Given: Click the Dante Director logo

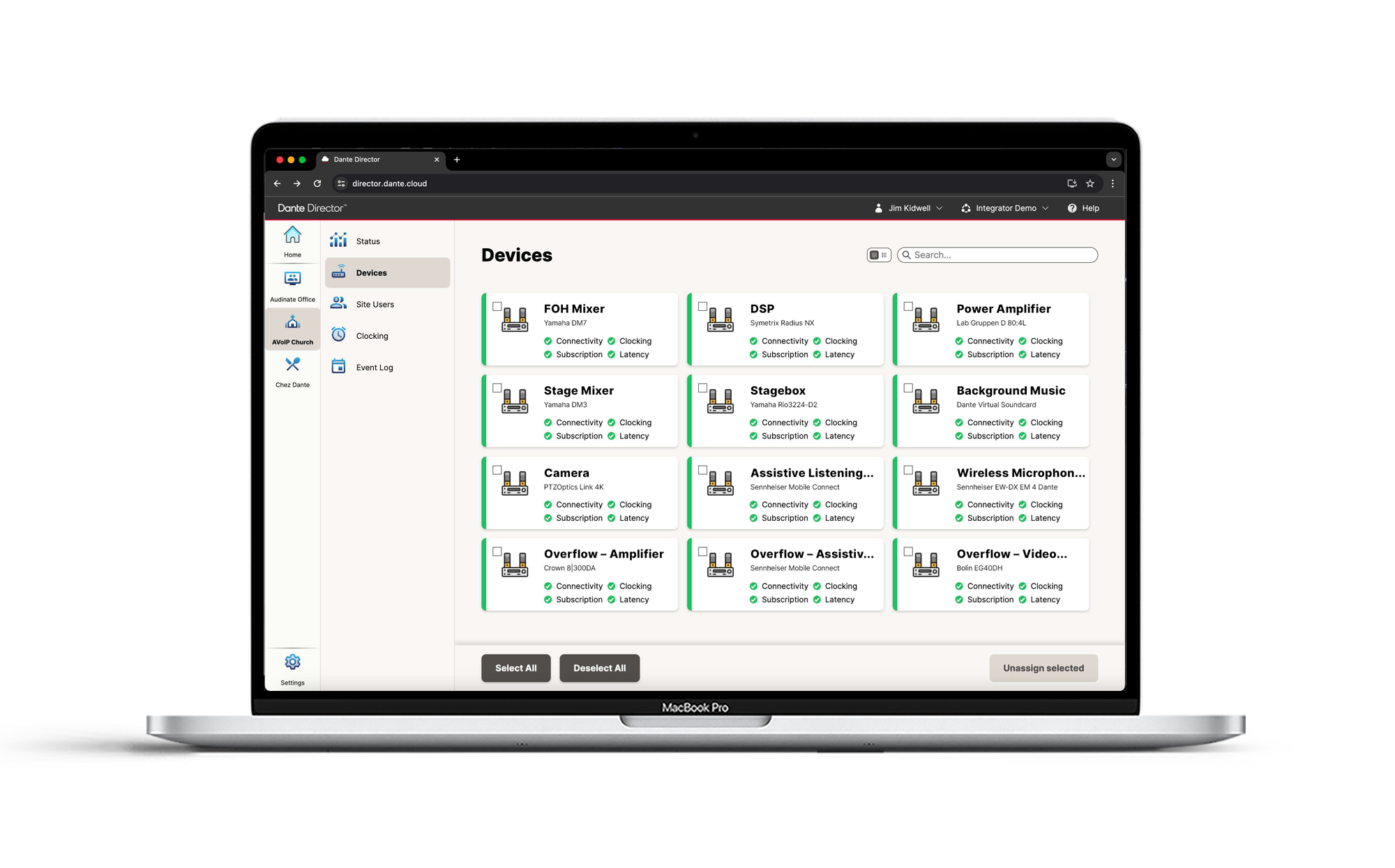Looking at the screenshot, I should [312, 208].
